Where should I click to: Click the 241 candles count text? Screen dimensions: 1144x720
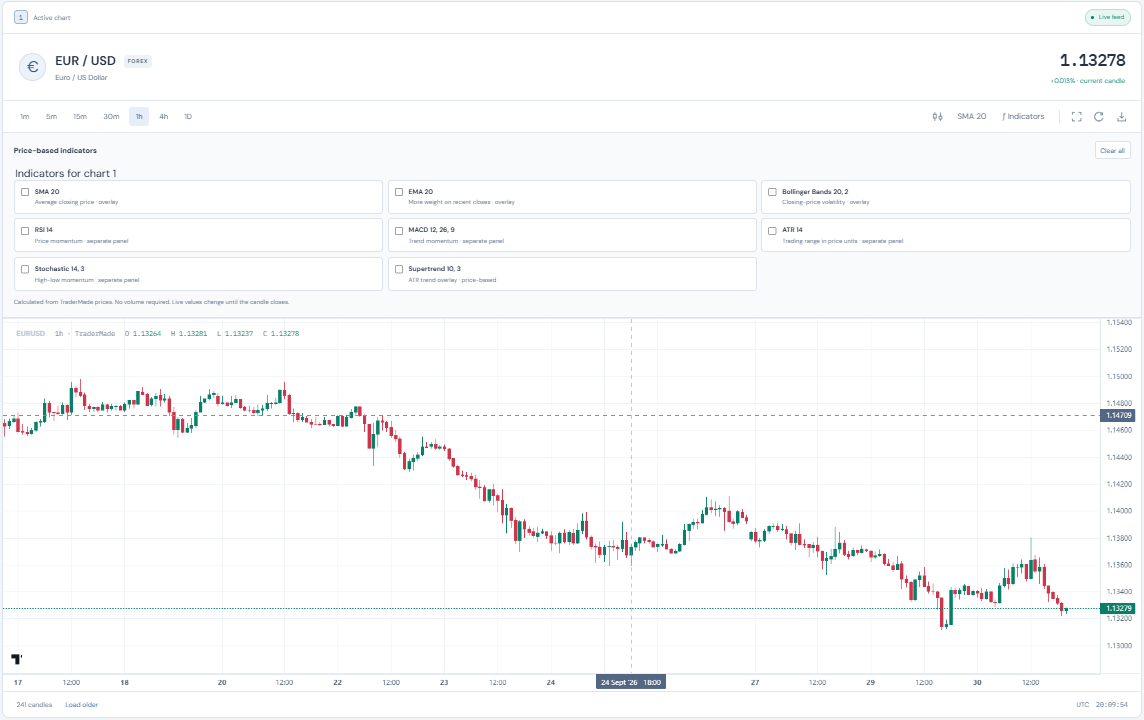click(x=34, y=705)
